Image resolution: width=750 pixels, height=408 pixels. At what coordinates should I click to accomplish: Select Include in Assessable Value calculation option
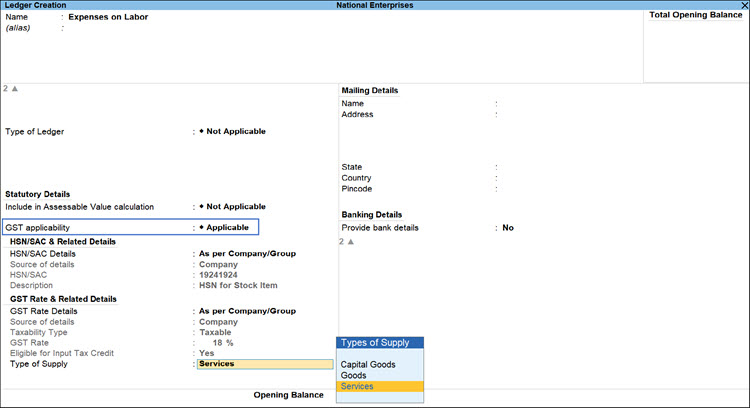235,206
